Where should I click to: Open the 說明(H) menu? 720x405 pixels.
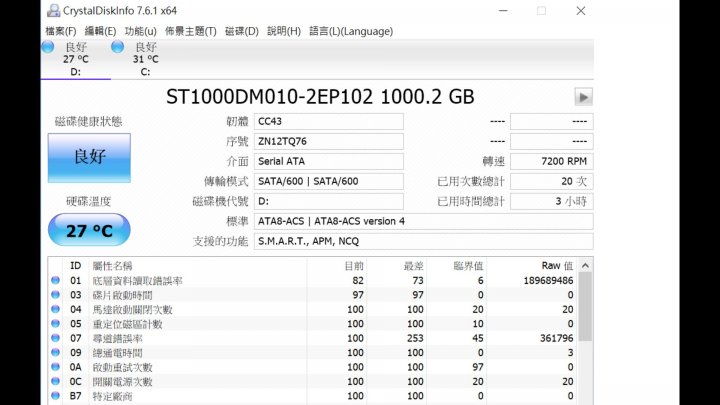tap(284, 31)
